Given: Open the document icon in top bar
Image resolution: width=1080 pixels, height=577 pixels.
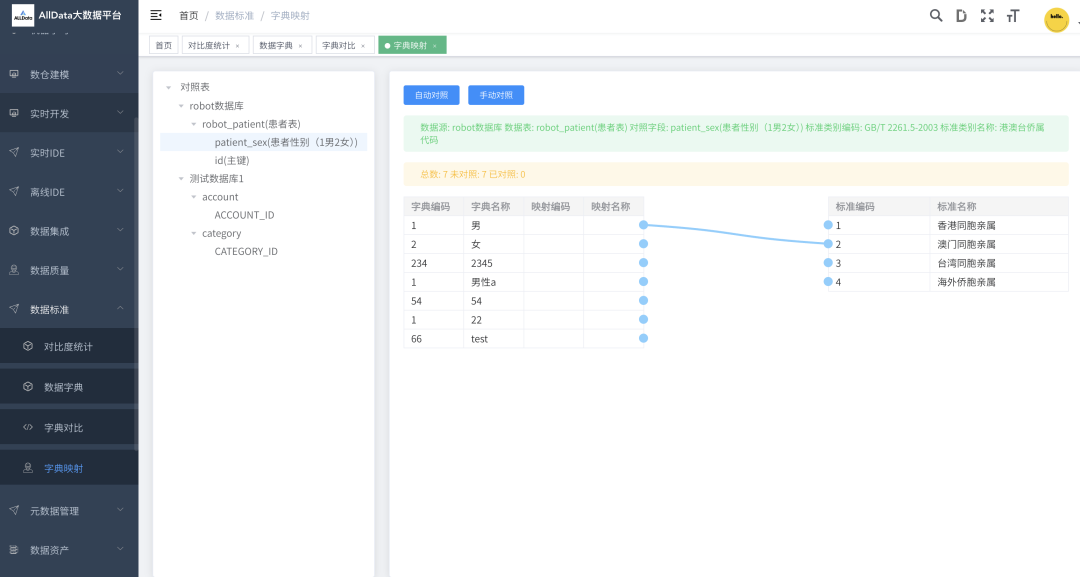Looking at the screenshot, I should [961, 15].
